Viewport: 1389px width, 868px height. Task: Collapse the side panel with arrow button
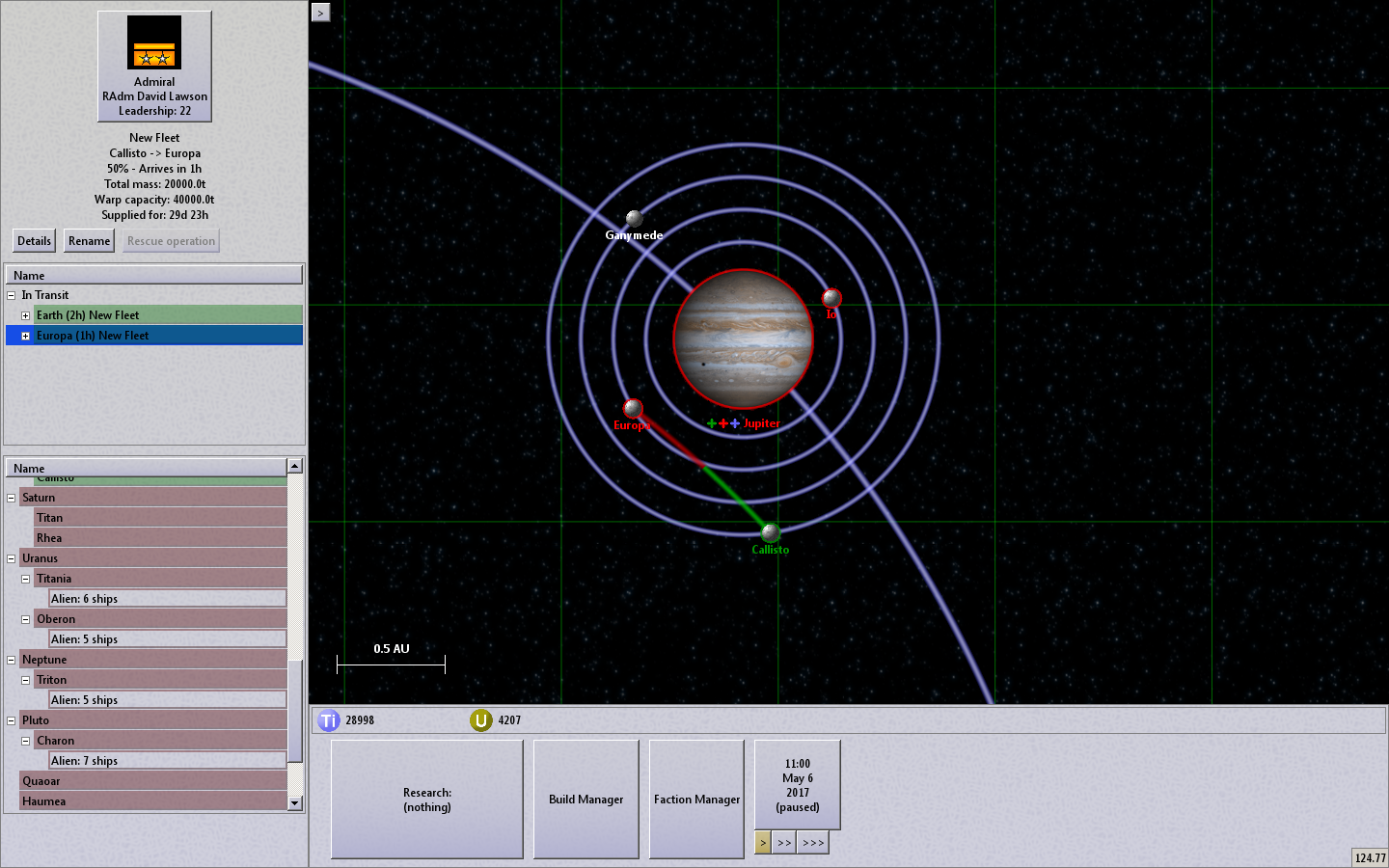[321, 13]
